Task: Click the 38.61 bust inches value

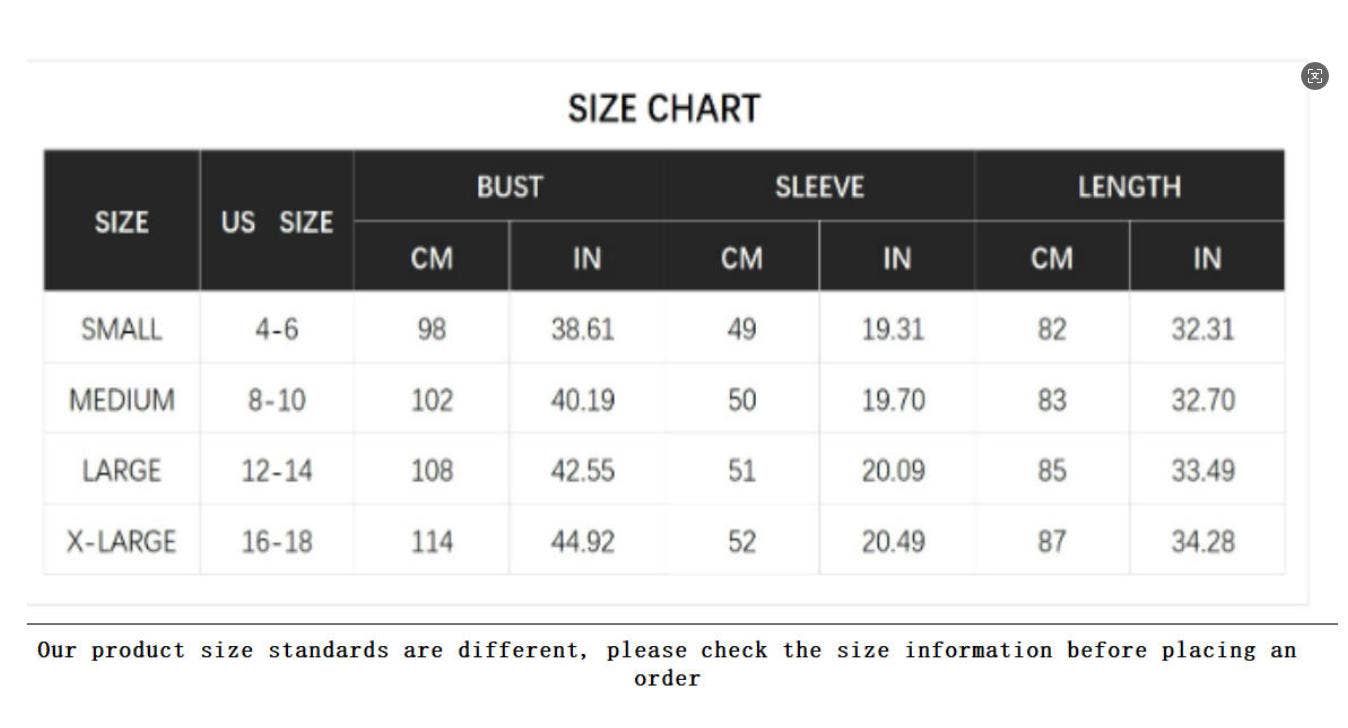Action: pos(582,329)
